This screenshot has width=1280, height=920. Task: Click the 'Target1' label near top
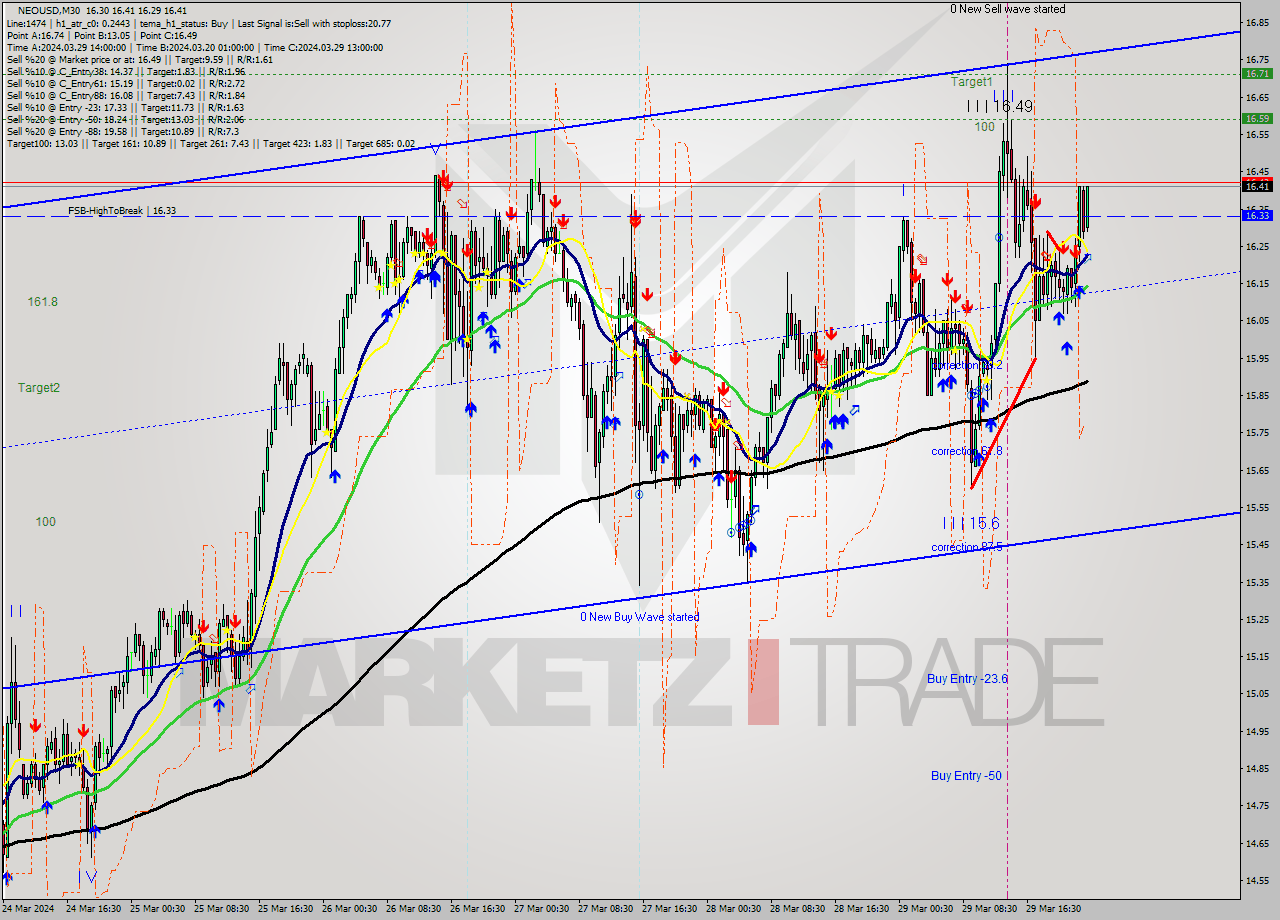[x=972, y=82]
